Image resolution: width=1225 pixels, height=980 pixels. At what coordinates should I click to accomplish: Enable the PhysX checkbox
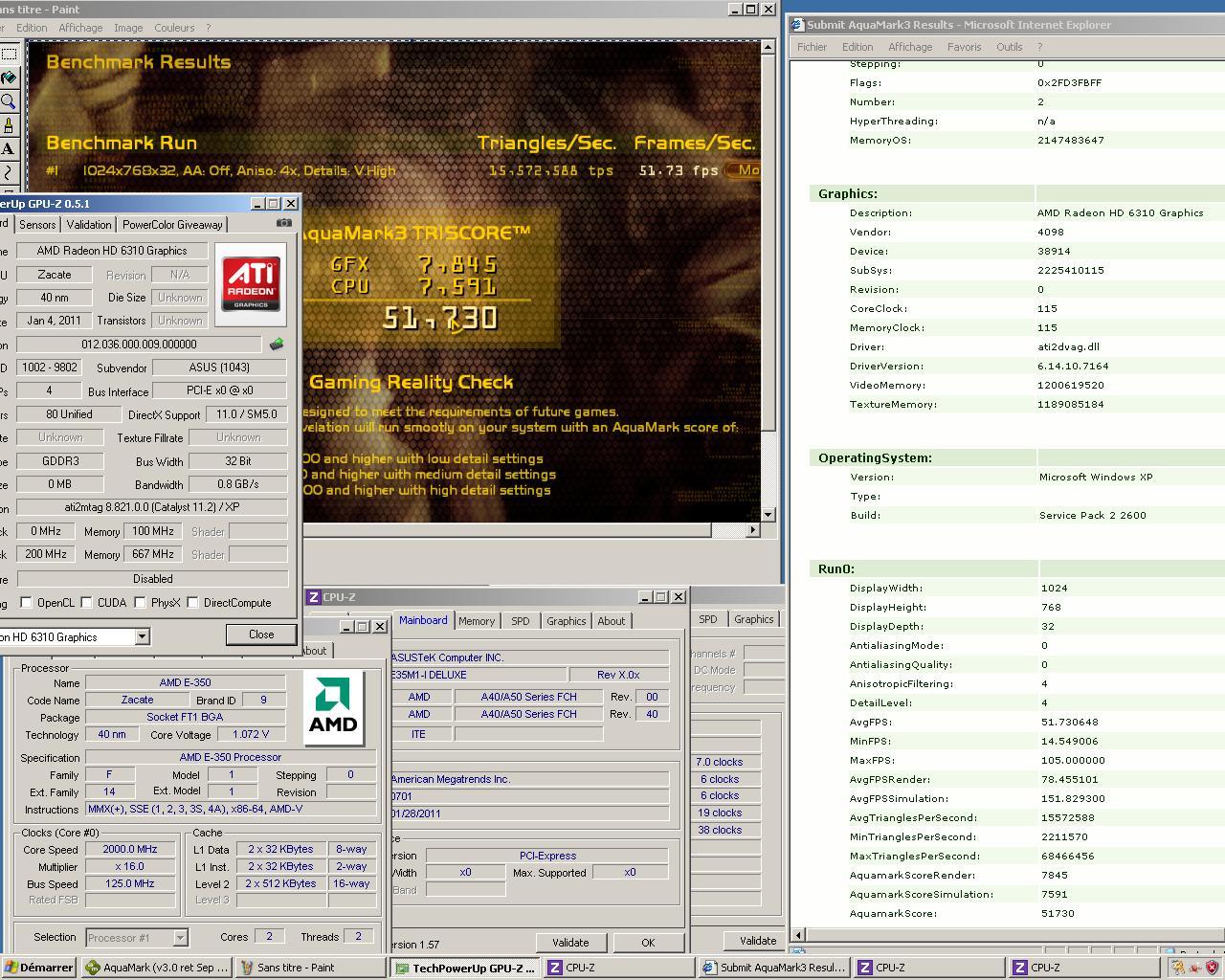[140, 602]
